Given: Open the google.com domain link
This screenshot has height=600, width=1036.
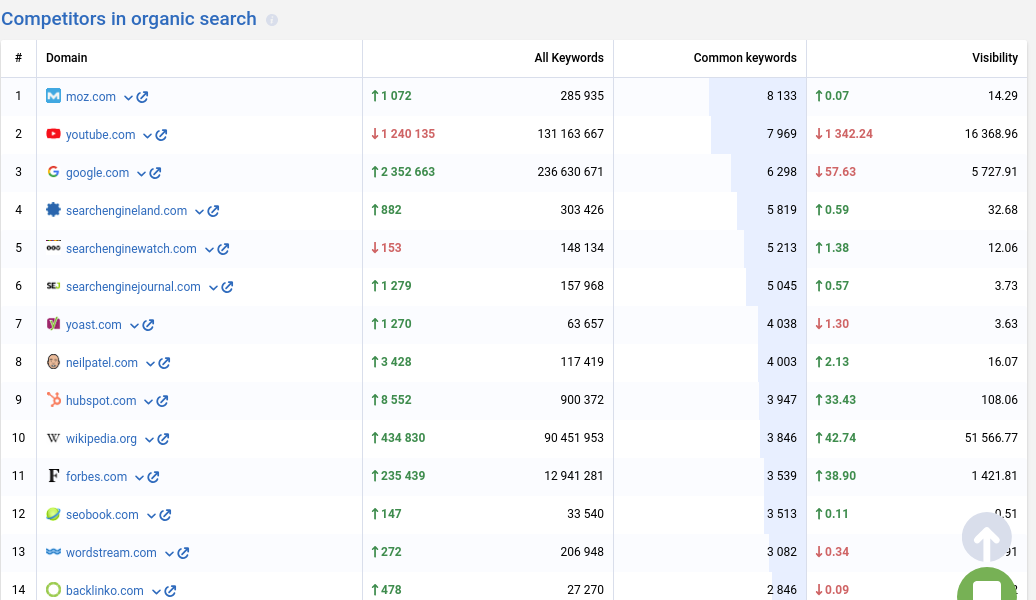Looking at the screenshot, I should (x=97, y=172).
